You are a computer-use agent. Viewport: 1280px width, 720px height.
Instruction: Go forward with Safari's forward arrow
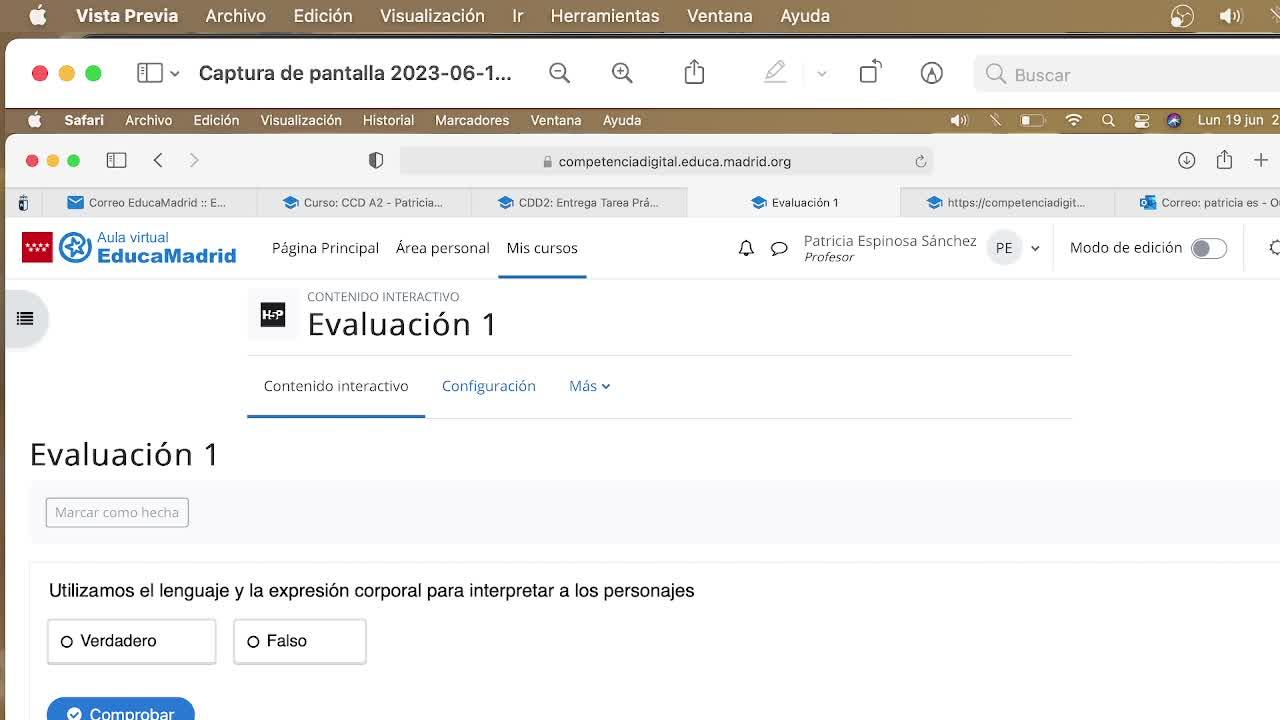[x=194, y=160]
